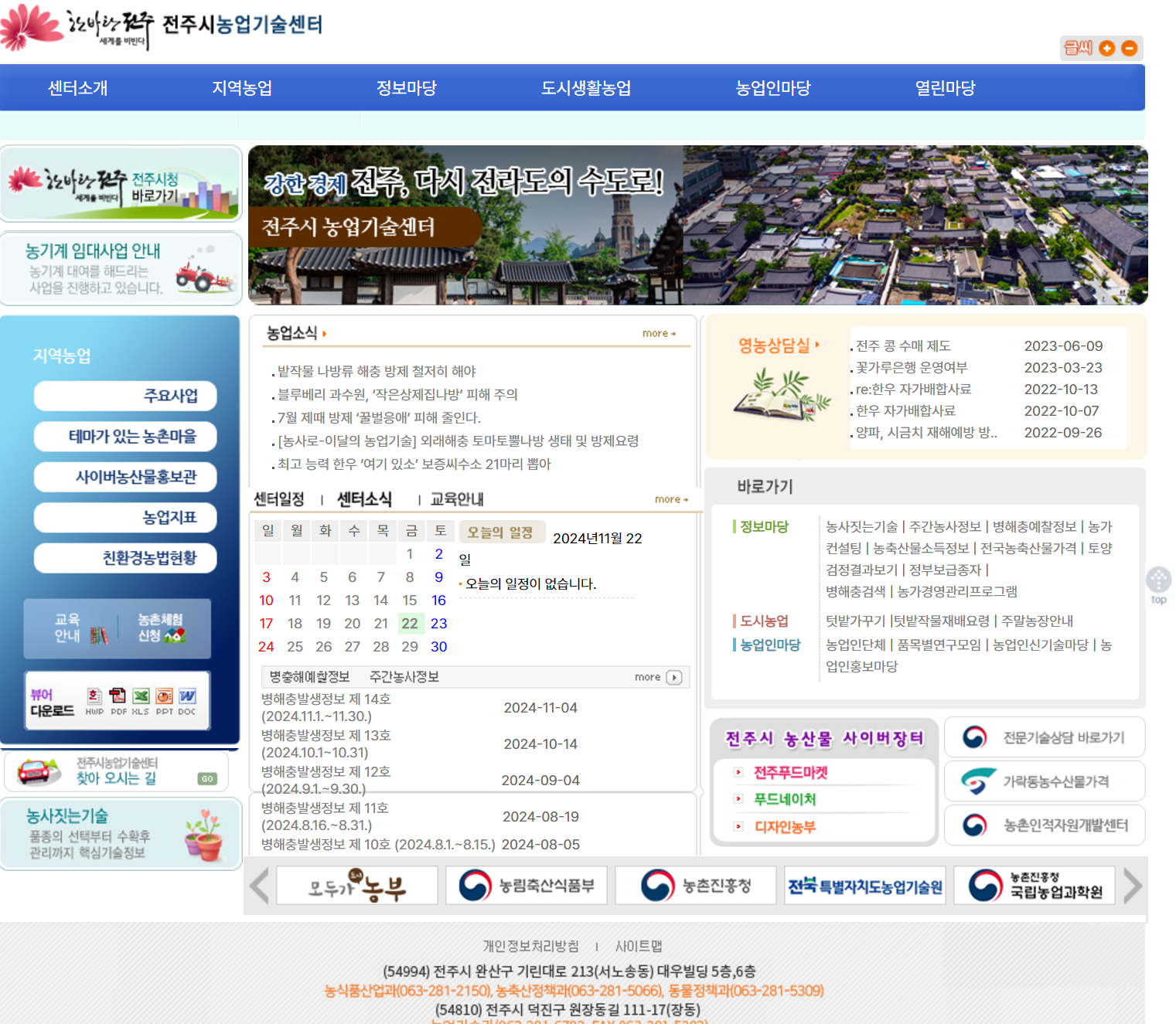Open 영농상담실 heading link
Viewport: 1176px width, 1024px height.
pyautogui.click(x=778, y=345)
